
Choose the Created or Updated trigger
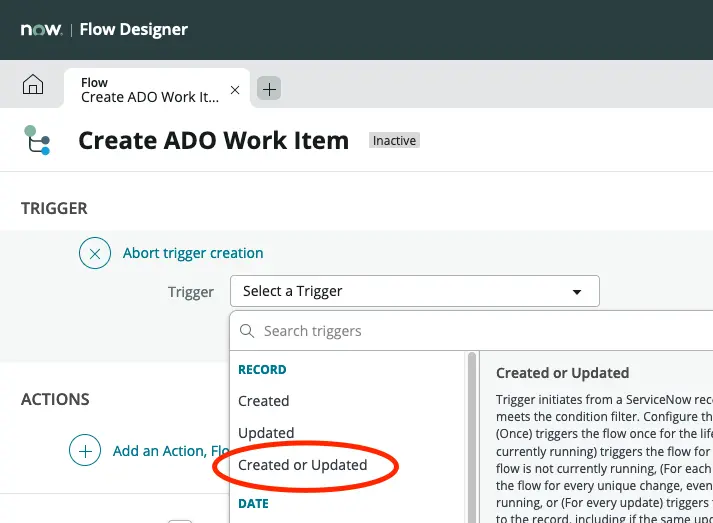(303, 465)
